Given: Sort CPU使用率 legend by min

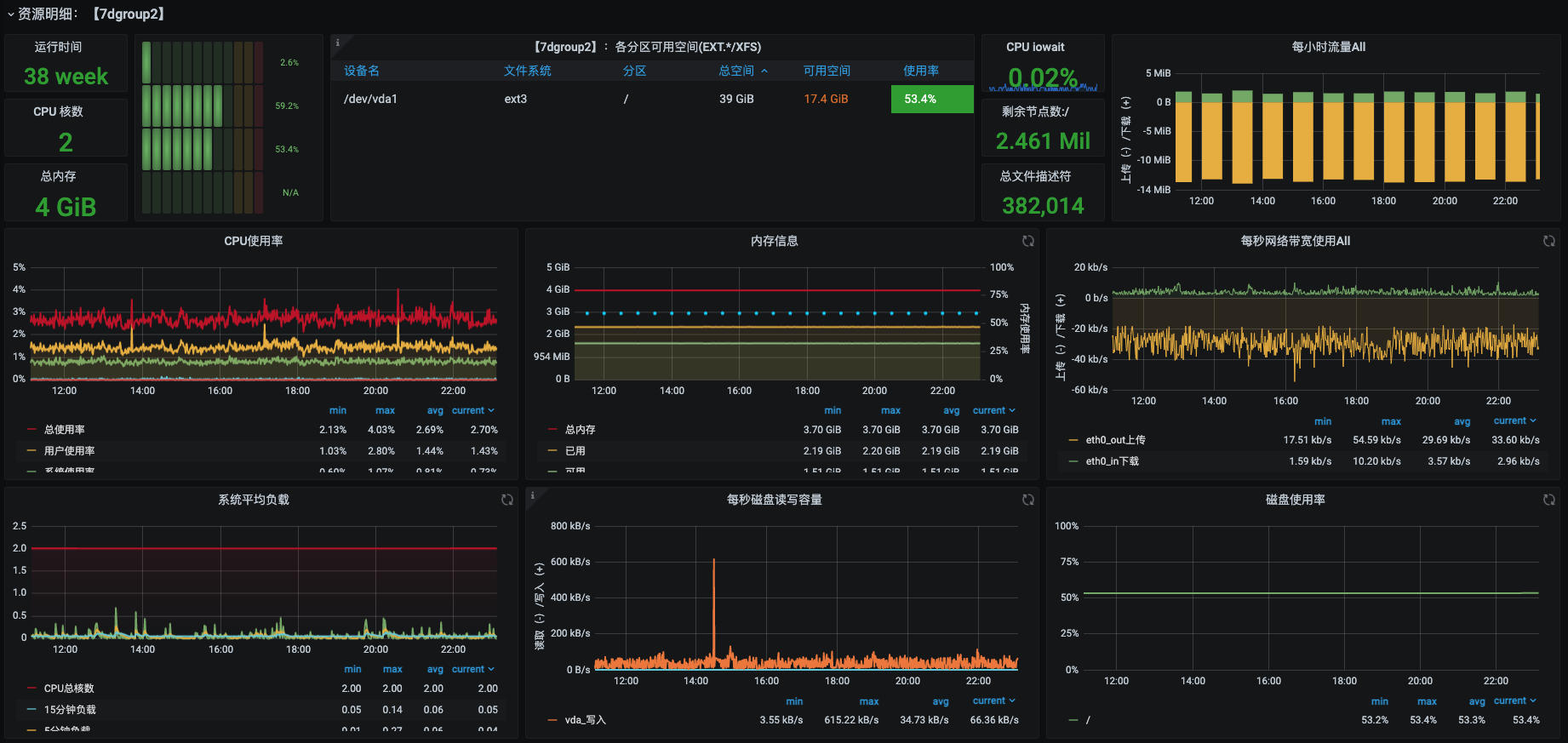Looking at the screenshot, I should pyautogui.click(x=338, y=410).
